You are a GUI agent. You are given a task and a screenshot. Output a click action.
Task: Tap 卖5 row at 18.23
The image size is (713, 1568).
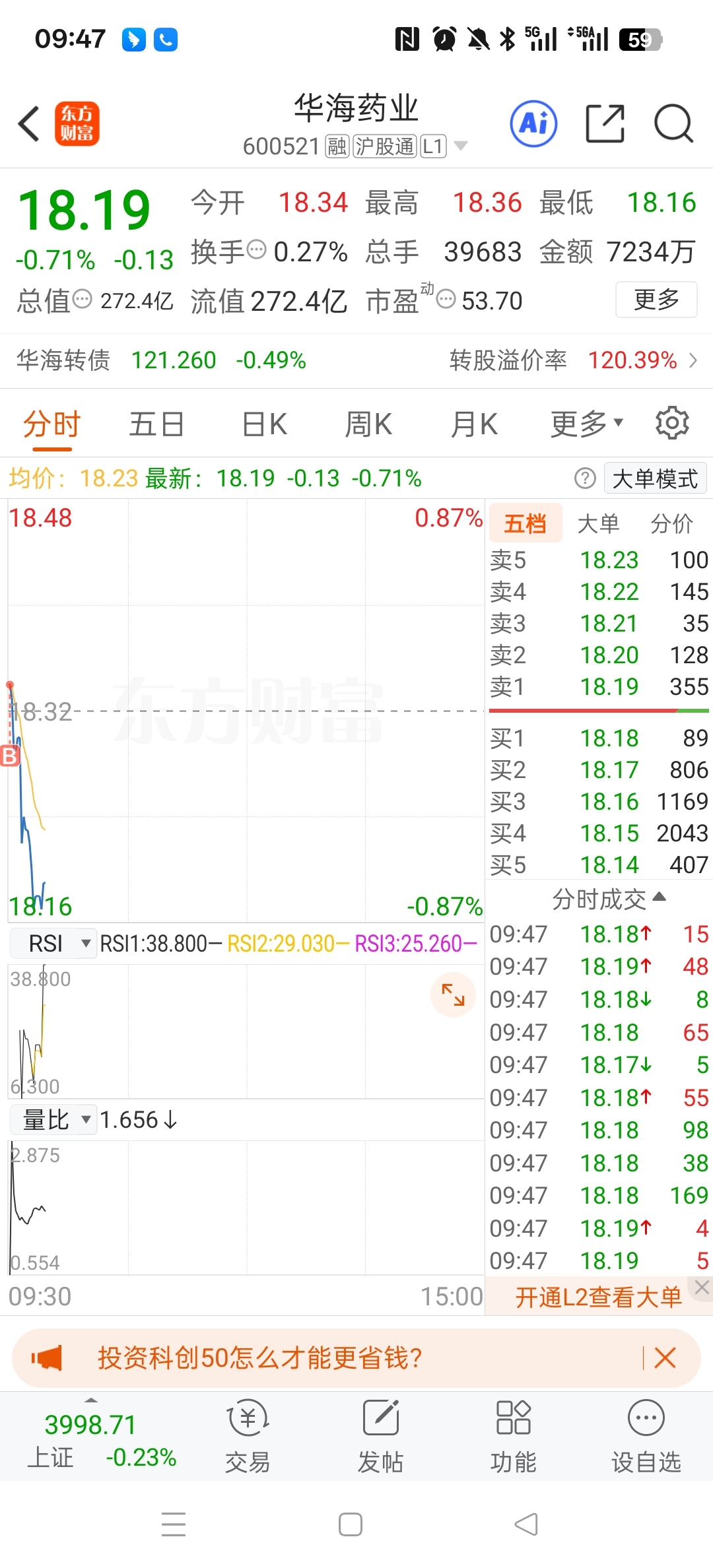coord(599,560)
